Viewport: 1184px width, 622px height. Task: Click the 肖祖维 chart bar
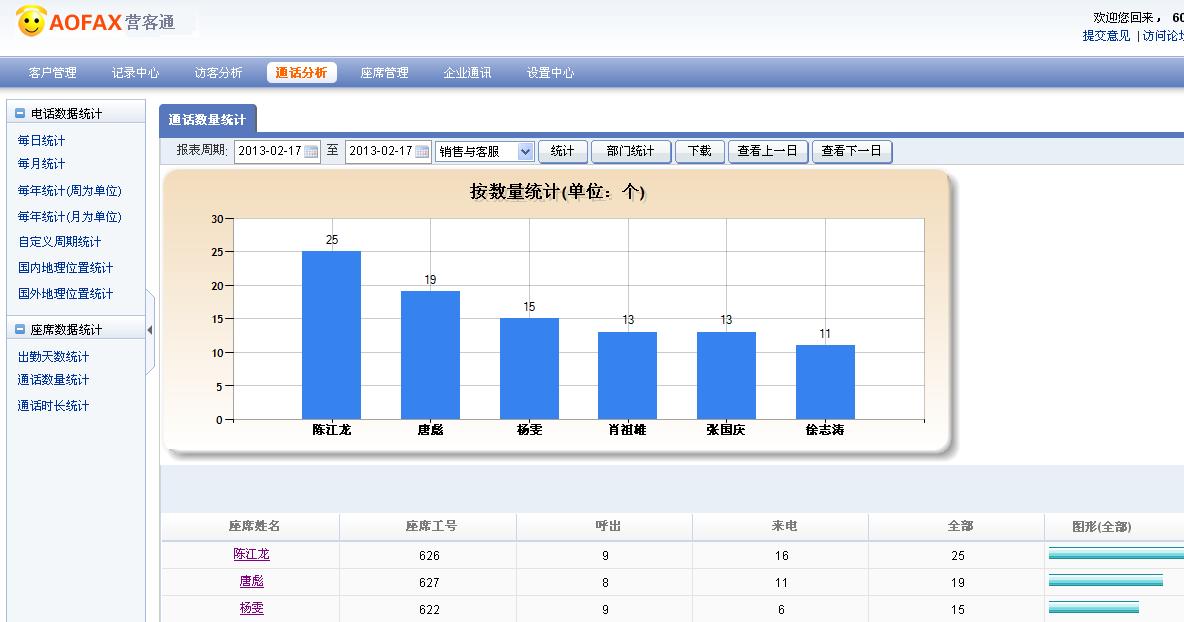(627, 375)
